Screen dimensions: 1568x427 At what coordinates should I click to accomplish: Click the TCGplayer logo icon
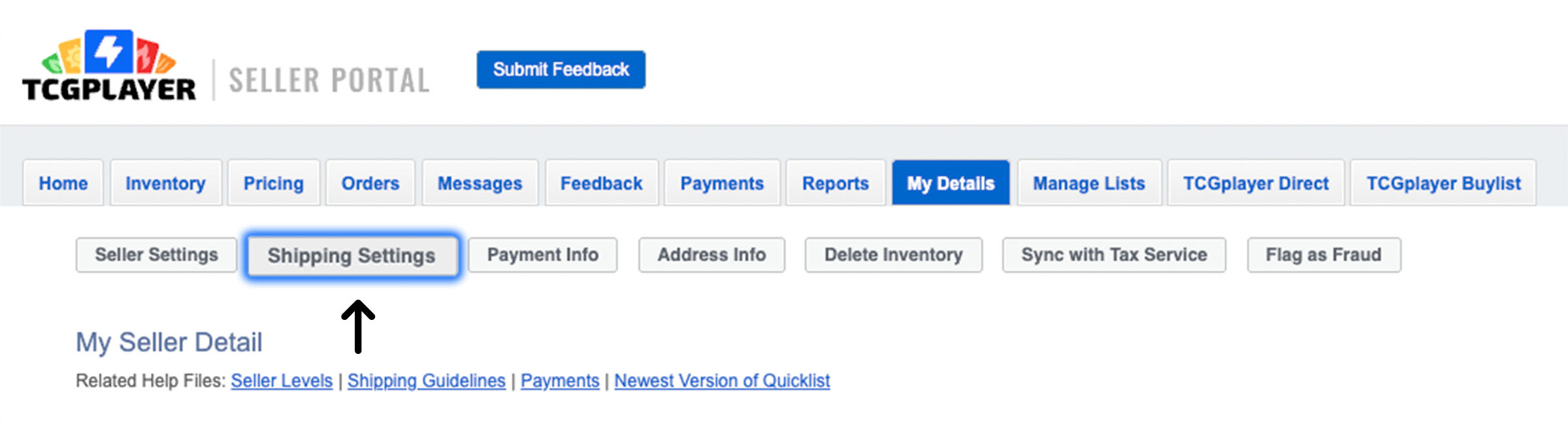click(x=108, y=65)
